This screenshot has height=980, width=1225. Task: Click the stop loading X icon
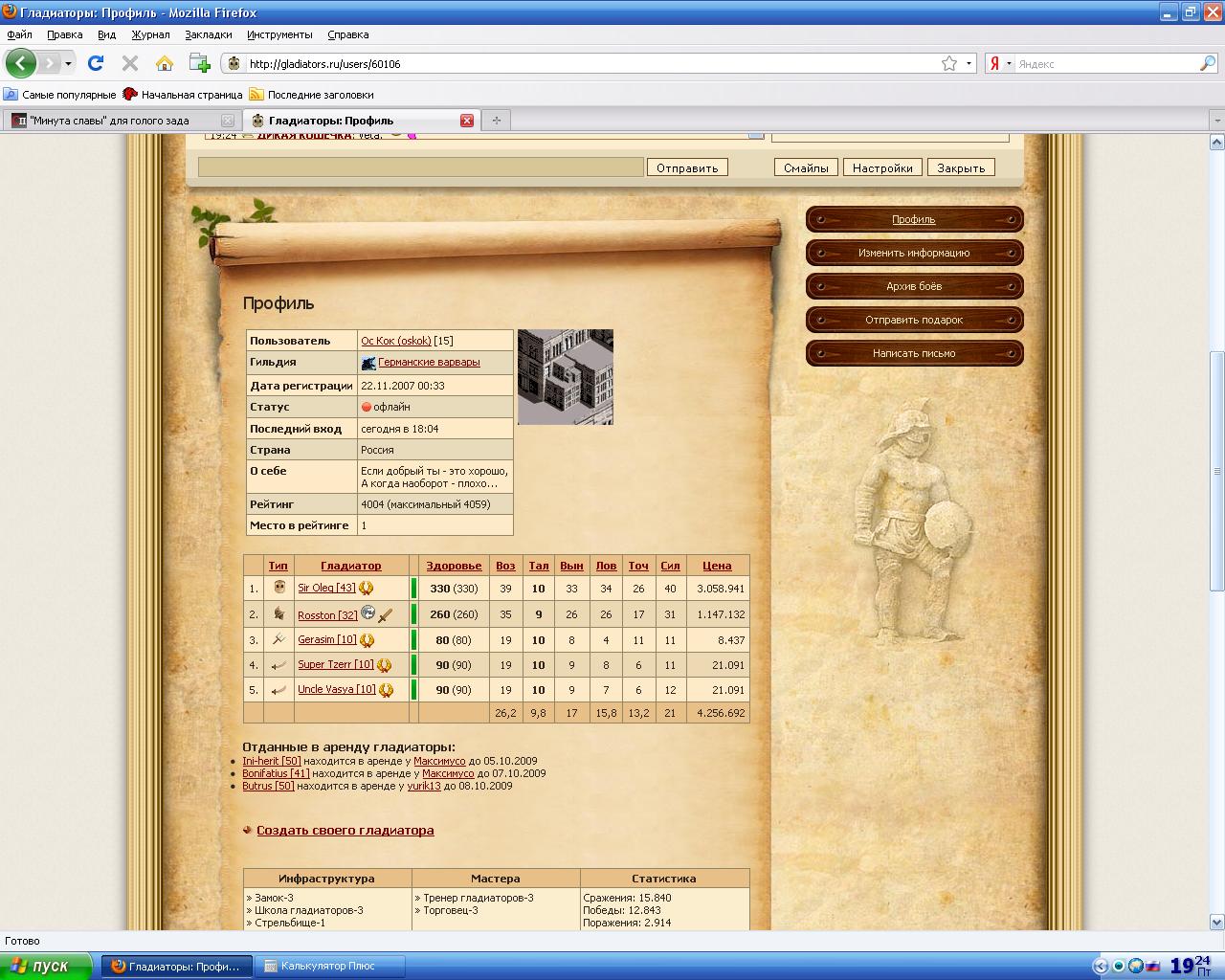click(130, 63)
